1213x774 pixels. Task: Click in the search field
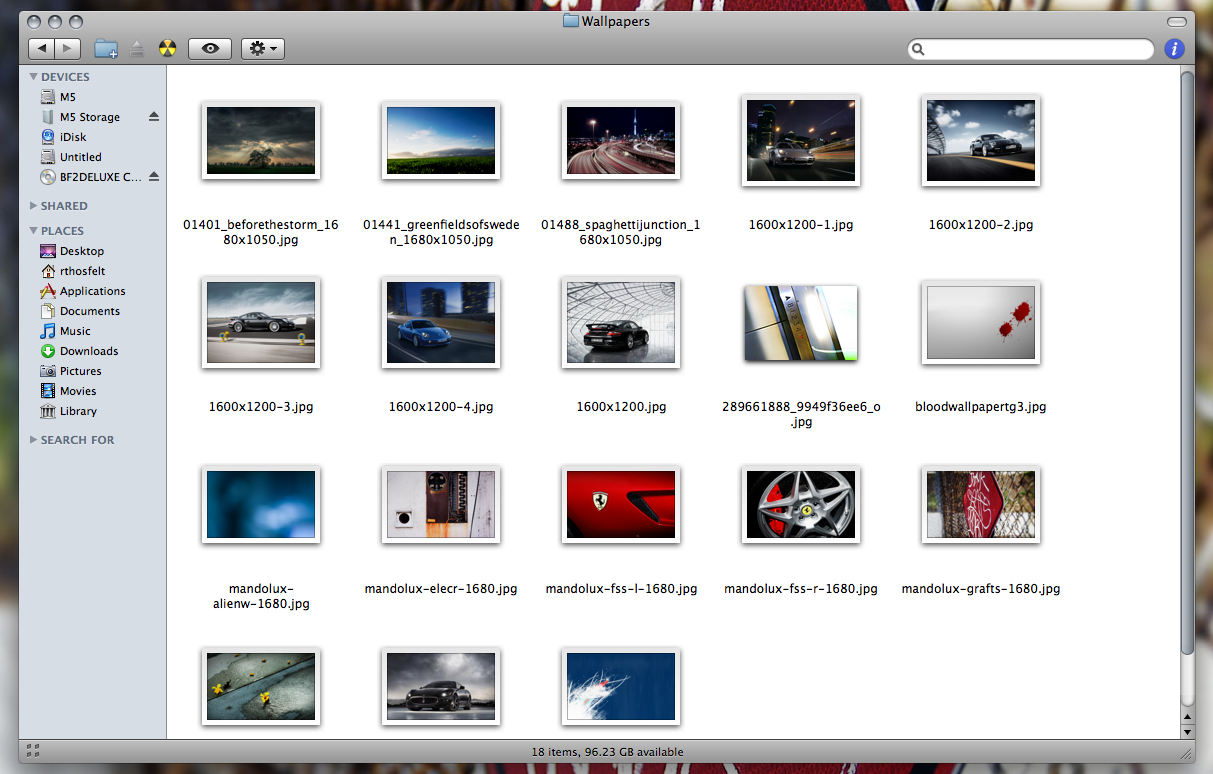click(x=1031, y=49)
